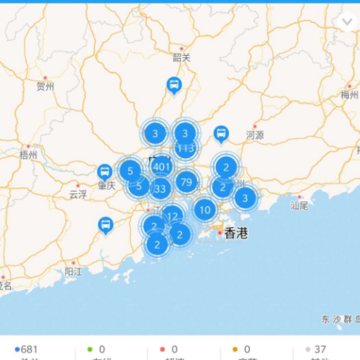Viewport: 360px width, 360px height.
Task: Tap the 贺州 city label
Action: tap(45, 87)
